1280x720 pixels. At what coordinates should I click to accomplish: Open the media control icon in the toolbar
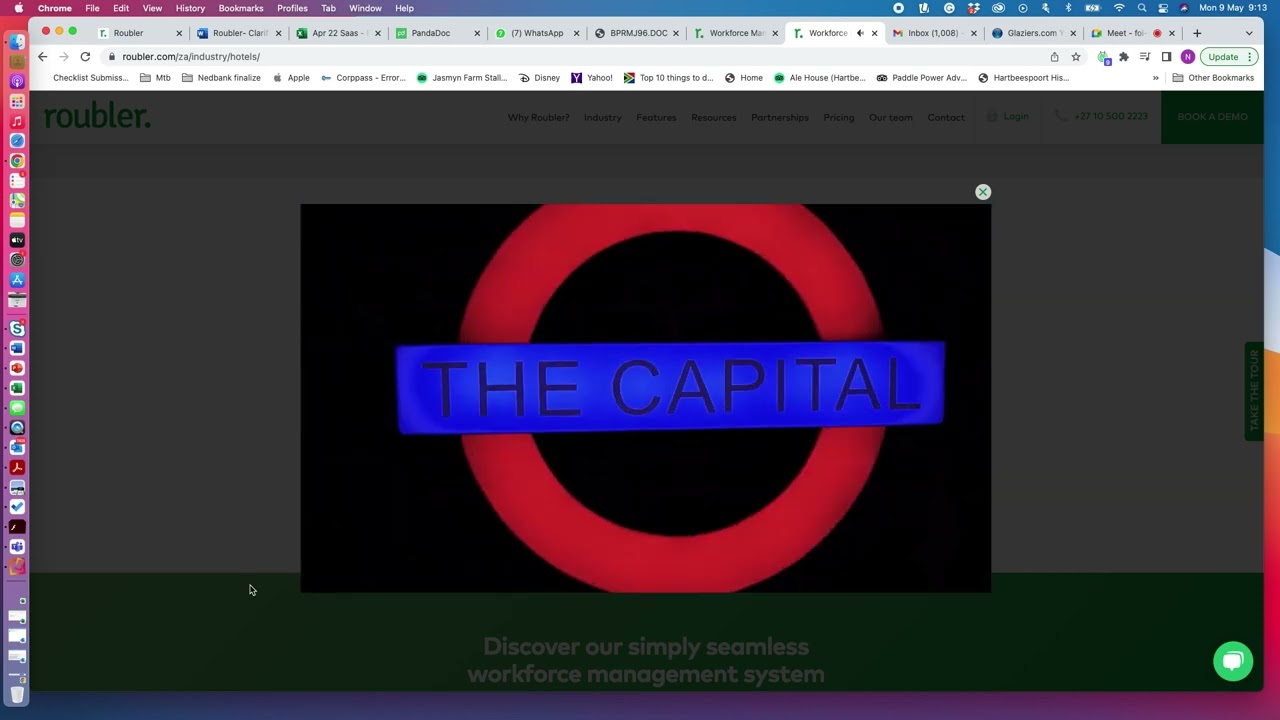(1145, 57)
